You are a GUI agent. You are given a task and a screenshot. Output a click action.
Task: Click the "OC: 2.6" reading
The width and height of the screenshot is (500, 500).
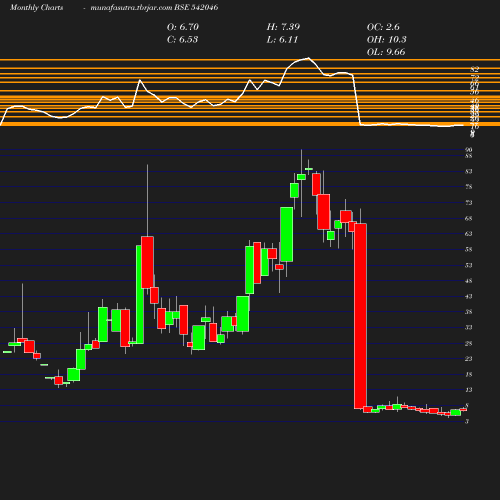383,27
